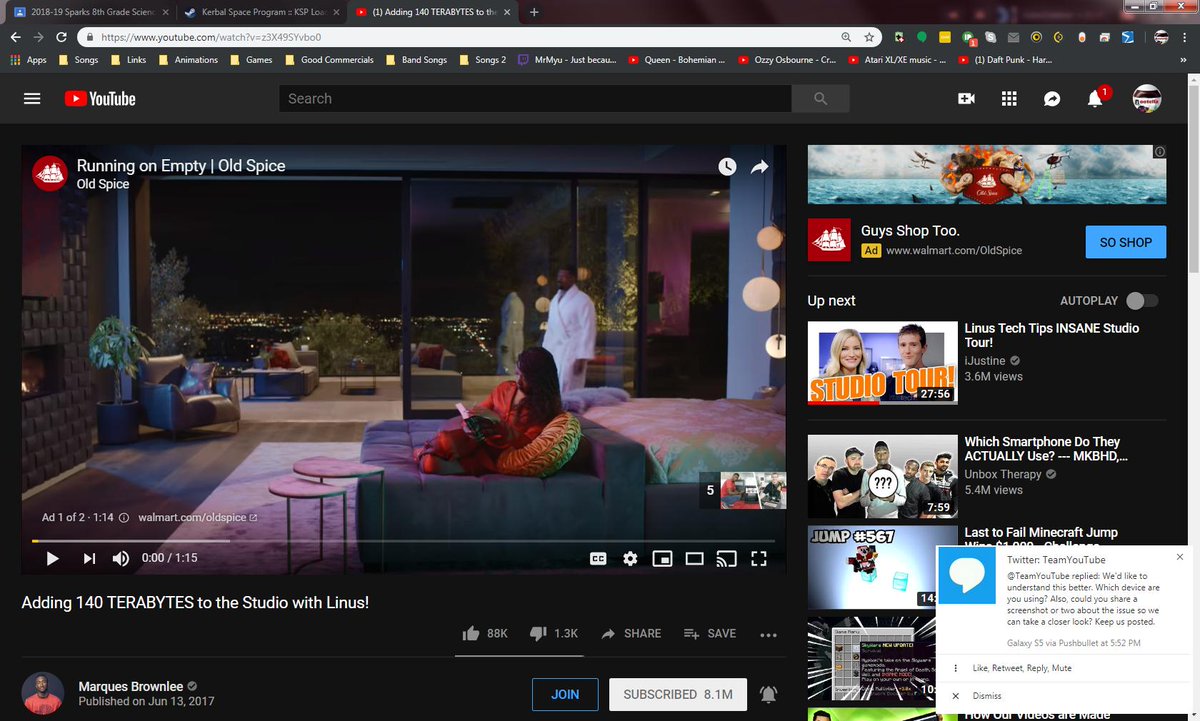Click the SO SHOP ad button
Viewport: 1200px width, 721px height.
coord(1126,242)
